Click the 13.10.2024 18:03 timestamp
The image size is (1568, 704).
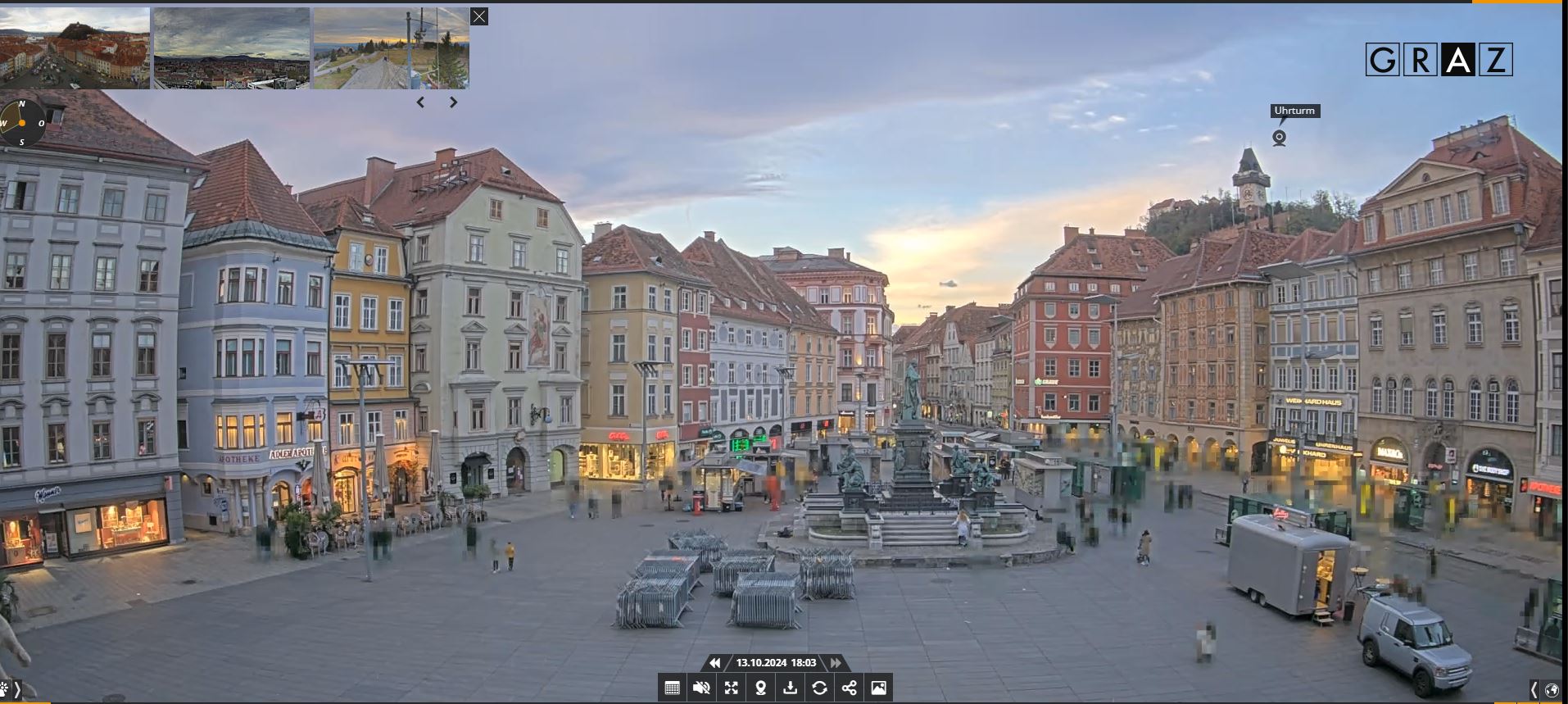tap(776, 663)
